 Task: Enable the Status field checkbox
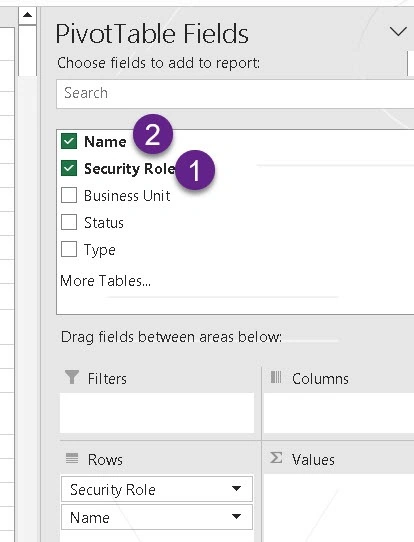(x=69, y=222)
